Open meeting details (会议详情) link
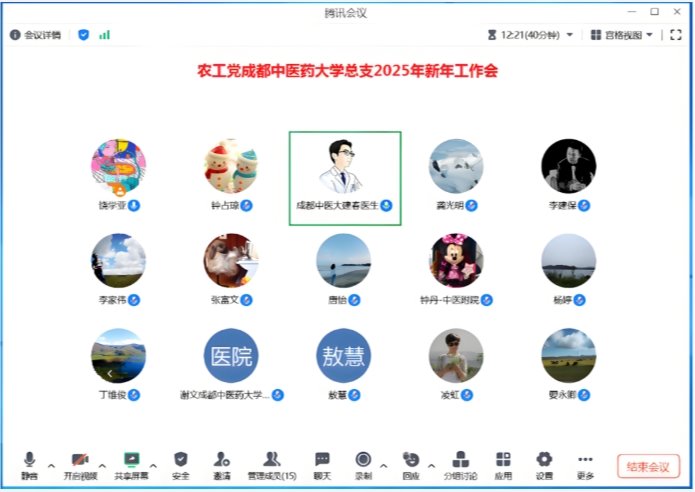 point(36,35)
